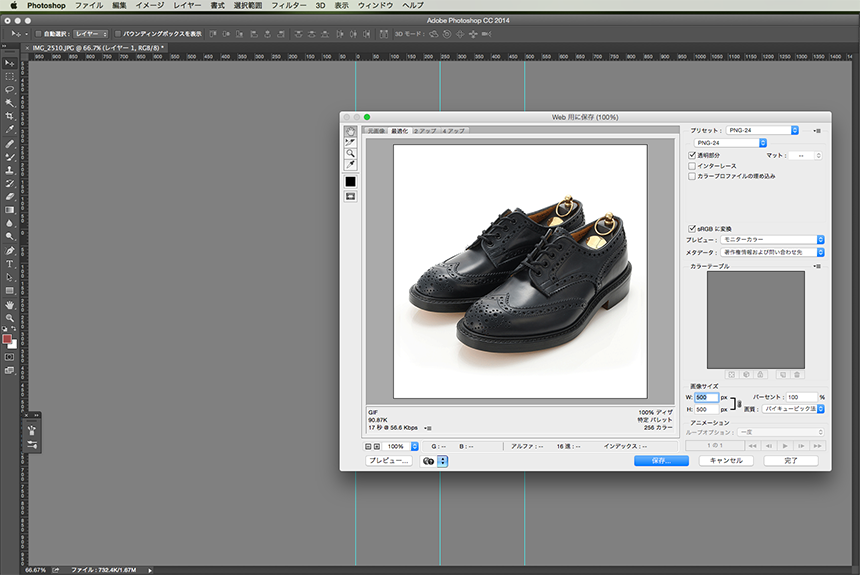This screenshot has height=575, width=860.
Task: Select the Clone Stamp tool
Action: click(9, 170)
